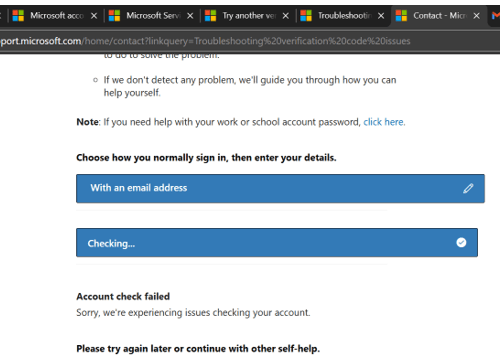Click the checkmark icon in Checking bar
Image resolution: width=500 pixels, height=364 pixels.
click(461, 242)
